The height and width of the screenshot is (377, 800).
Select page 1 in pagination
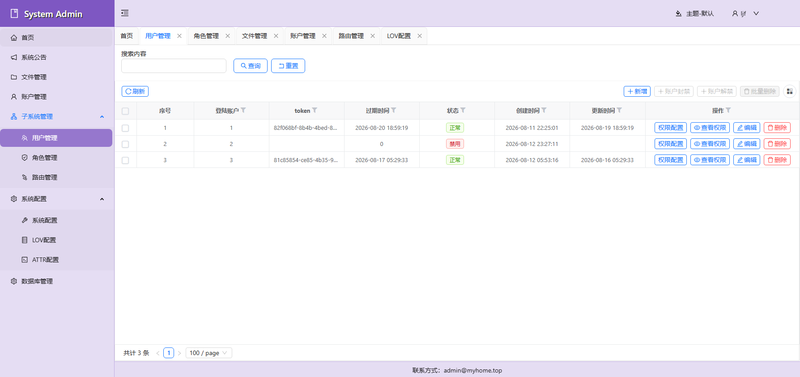tap(168, 353)
